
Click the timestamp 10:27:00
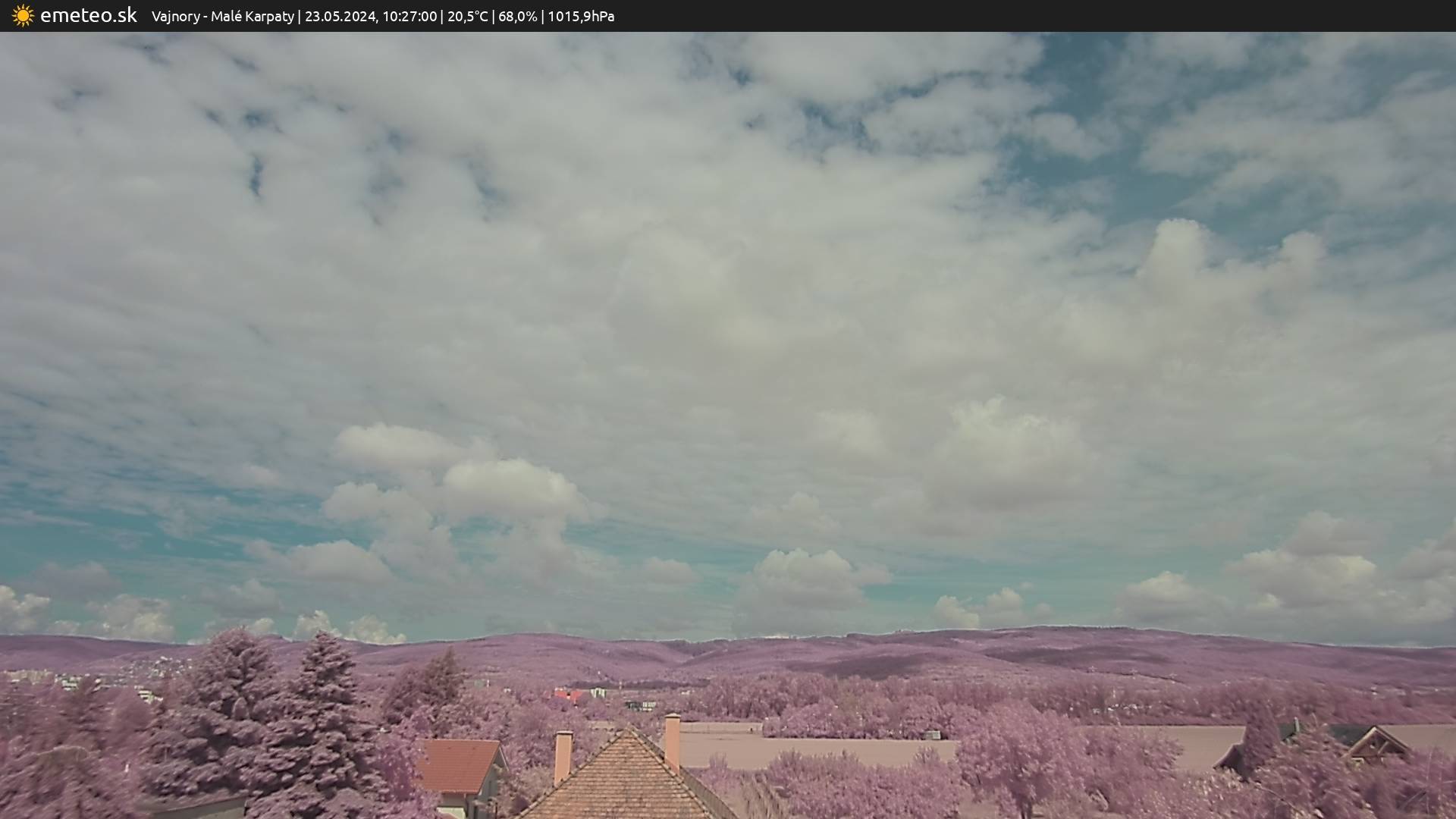pos(409,17)
